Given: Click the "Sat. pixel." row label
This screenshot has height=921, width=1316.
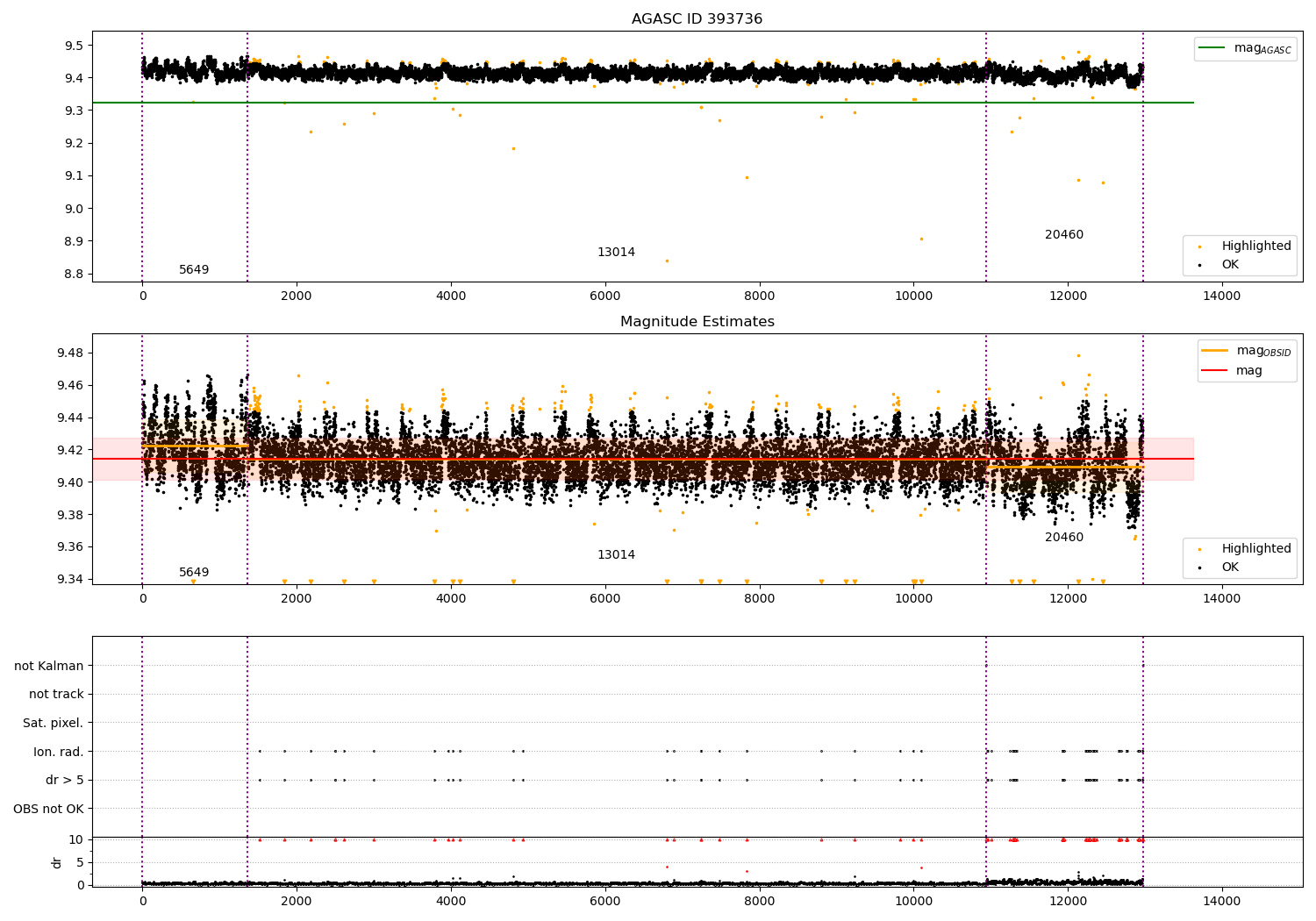Looking at the screenshot, I should pos(54,724).
